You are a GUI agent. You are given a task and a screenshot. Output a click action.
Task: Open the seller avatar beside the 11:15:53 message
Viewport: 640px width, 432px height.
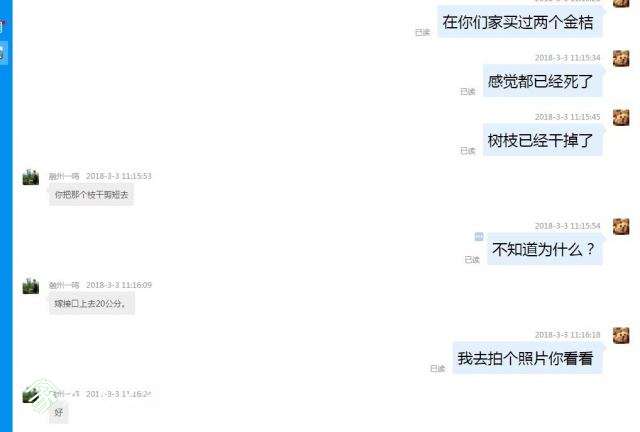(31, 177)
